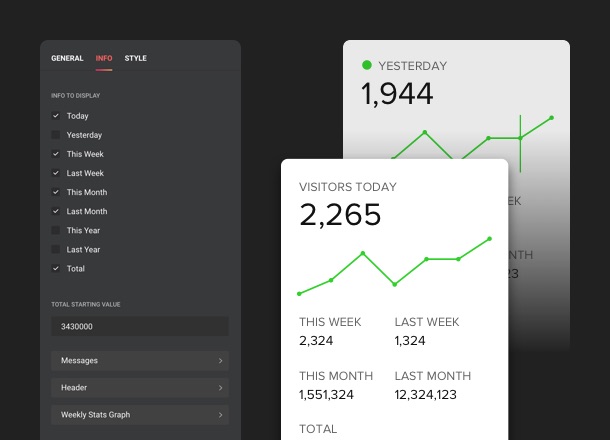The image size is (610, 440).
Task: Select the Info tab
Action: (104, 58)
